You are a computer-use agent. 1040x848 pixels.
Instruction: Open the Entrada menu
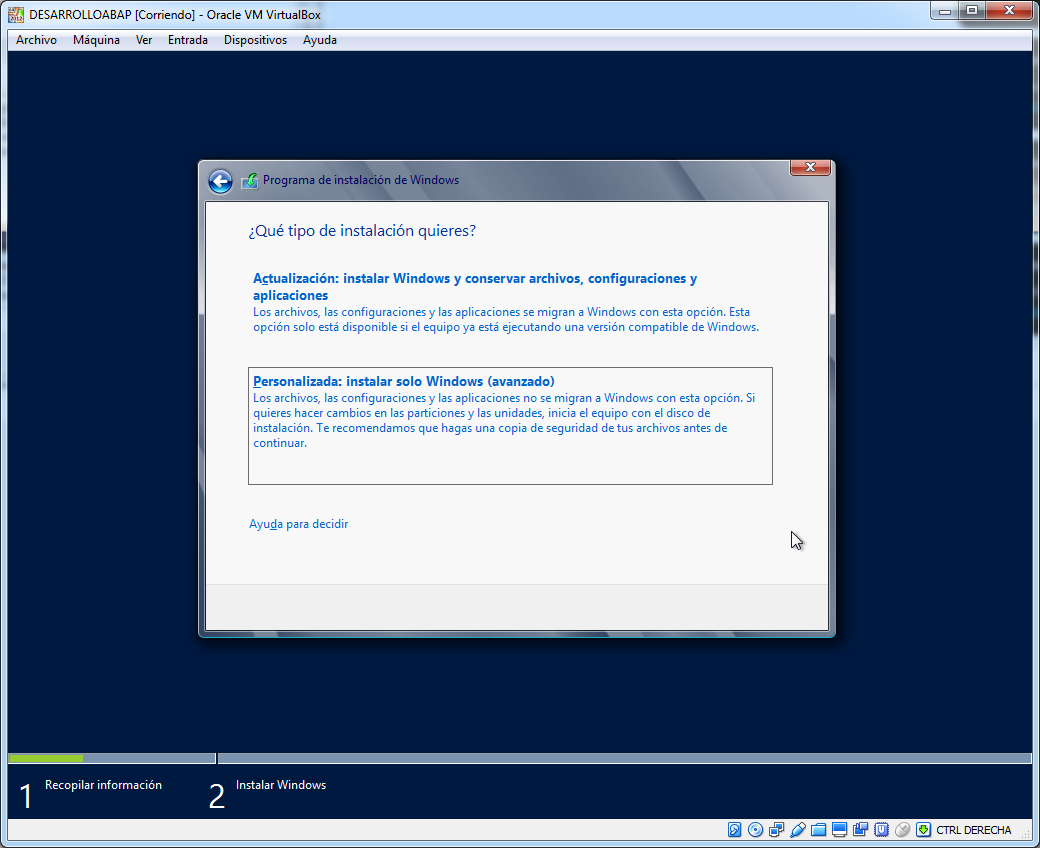coord(188,40)
